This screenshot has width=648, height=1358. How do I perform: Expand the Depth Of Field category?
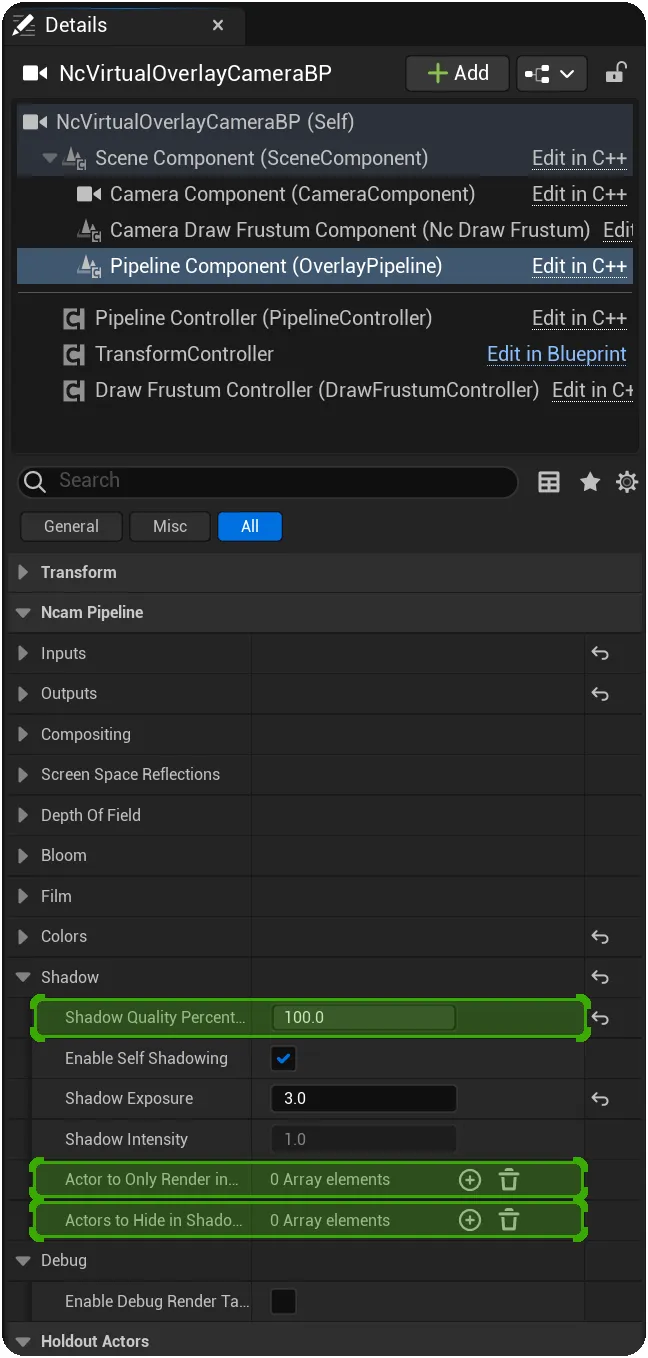click(x=23, y=815)
